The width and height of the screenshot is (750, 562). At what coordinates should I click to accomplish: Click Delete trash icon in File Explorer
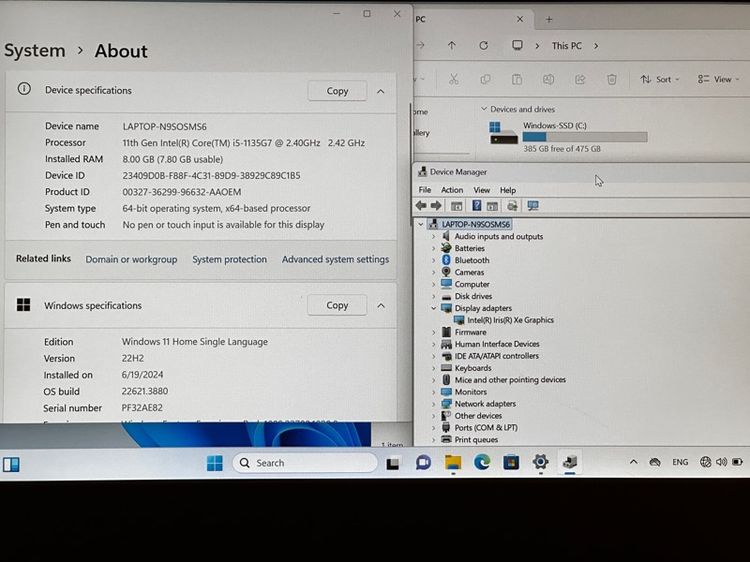[611, 79]
